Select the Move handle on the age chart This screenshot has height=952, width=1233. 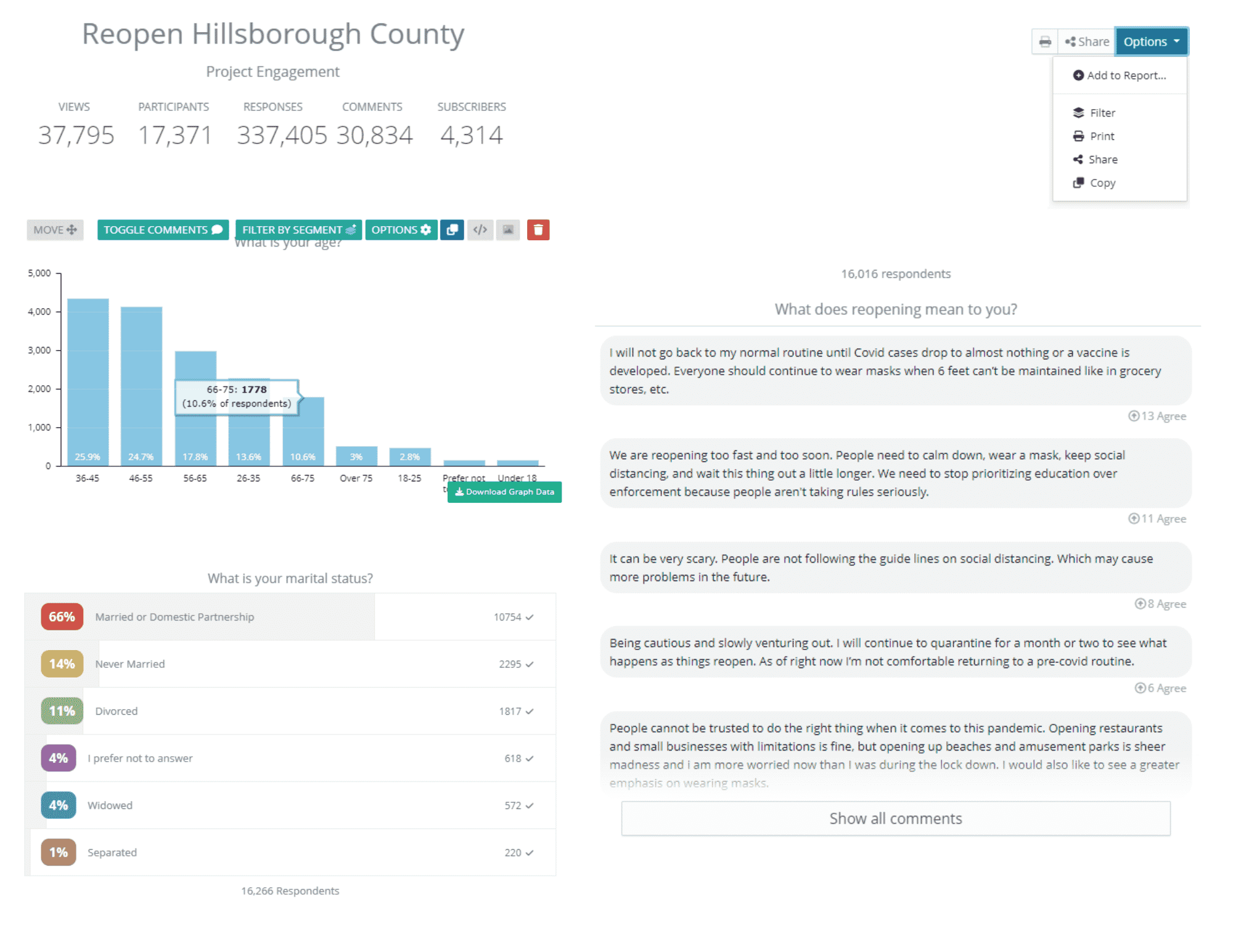(55, 229)
